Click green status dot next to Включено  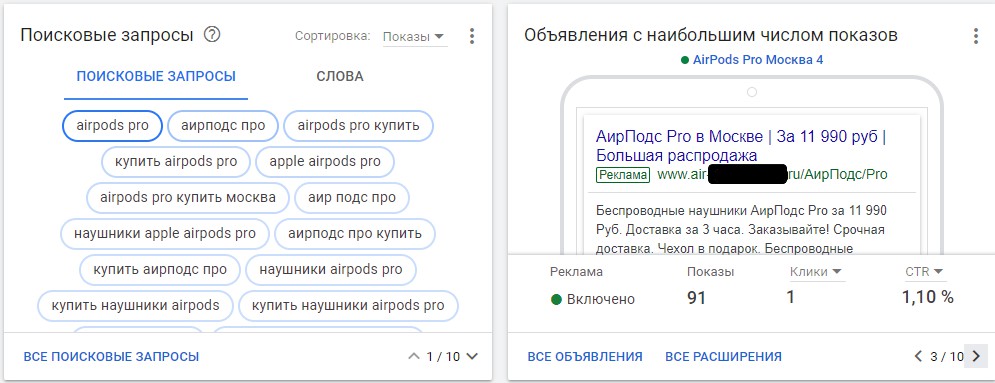pos(557,299)
